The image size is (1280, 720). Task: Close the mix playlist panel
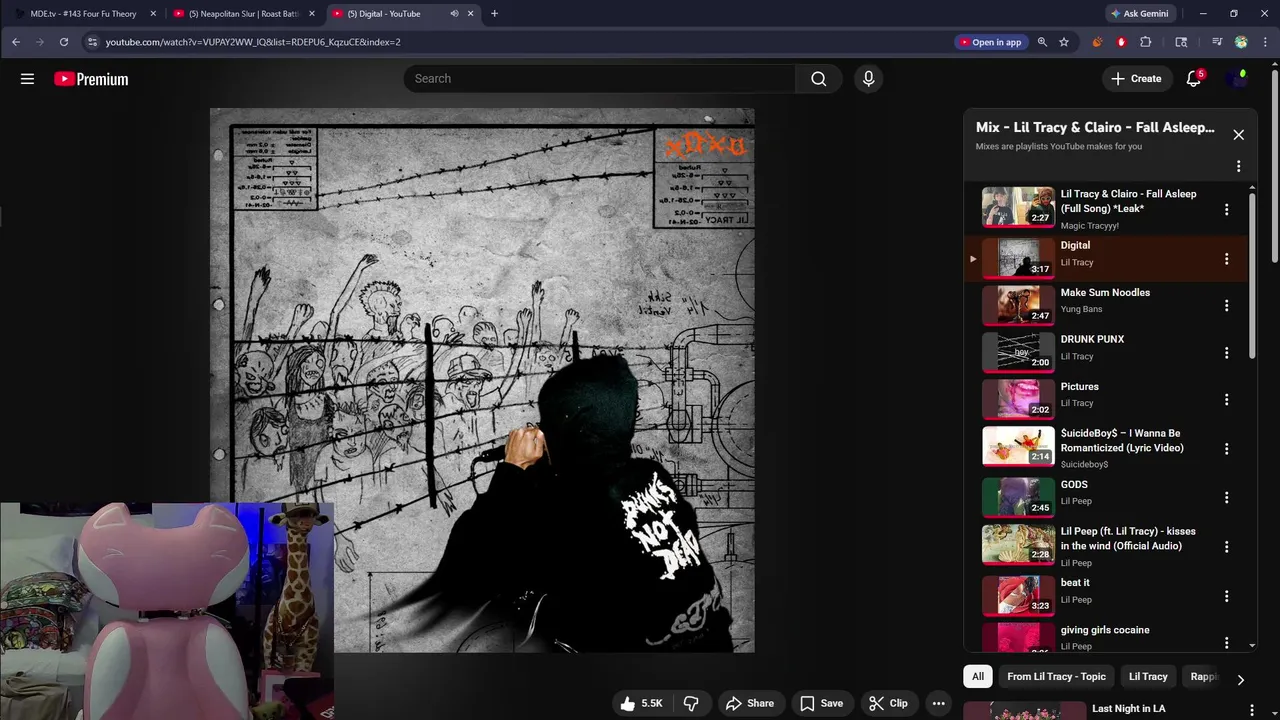pyautogui.click(x=1238, y=135)
